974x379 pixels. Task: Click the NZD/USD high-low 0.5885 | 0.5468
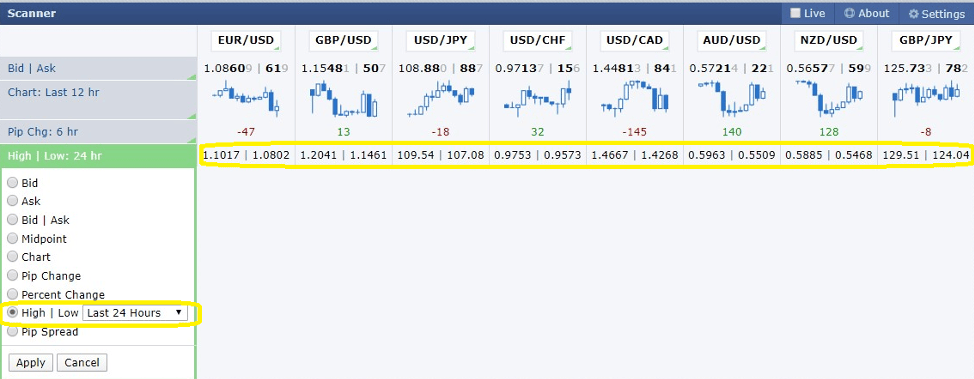tap(829, 155)
